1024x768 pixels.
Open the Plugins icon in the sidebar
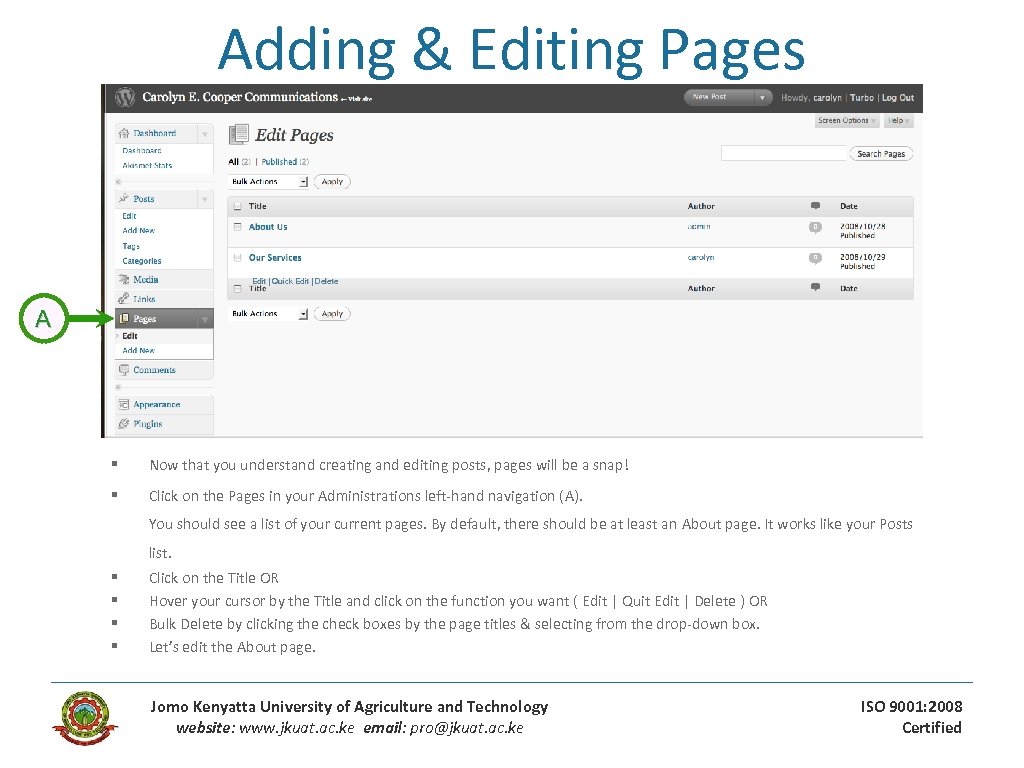122,424
